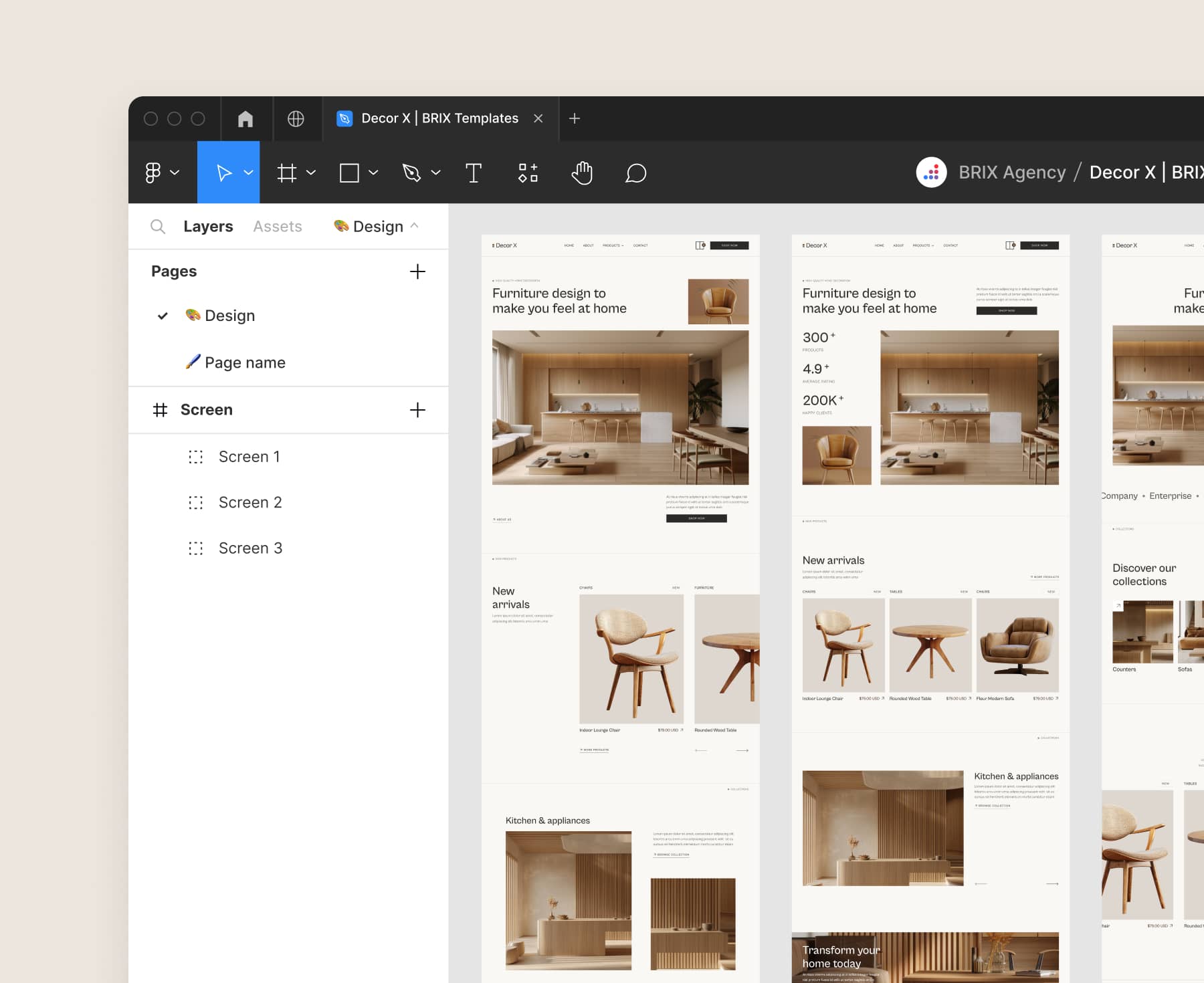Screen dimensions: 1204x983
Task: Select the Move tool arrow
Action: (x=224, y=173)
